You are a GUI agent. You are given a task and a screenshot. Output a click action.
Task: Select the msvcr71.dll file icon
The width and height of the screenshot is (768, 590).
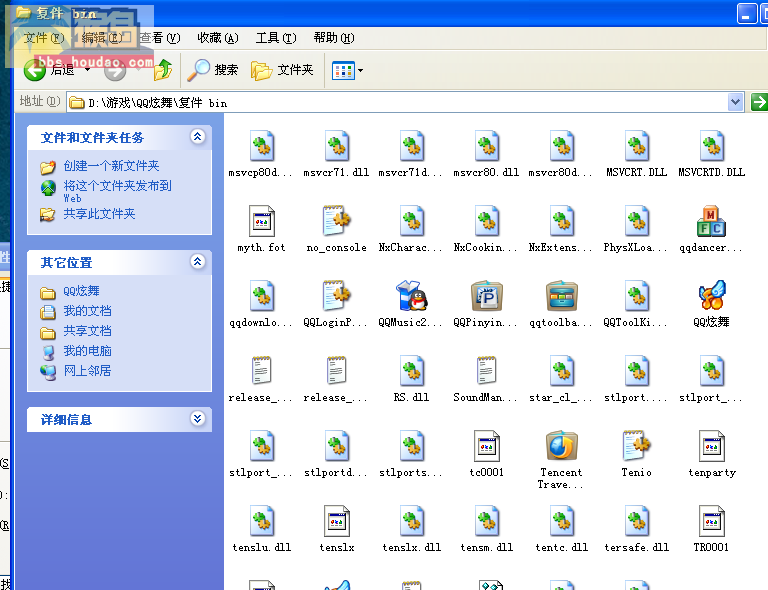point(336,146)
